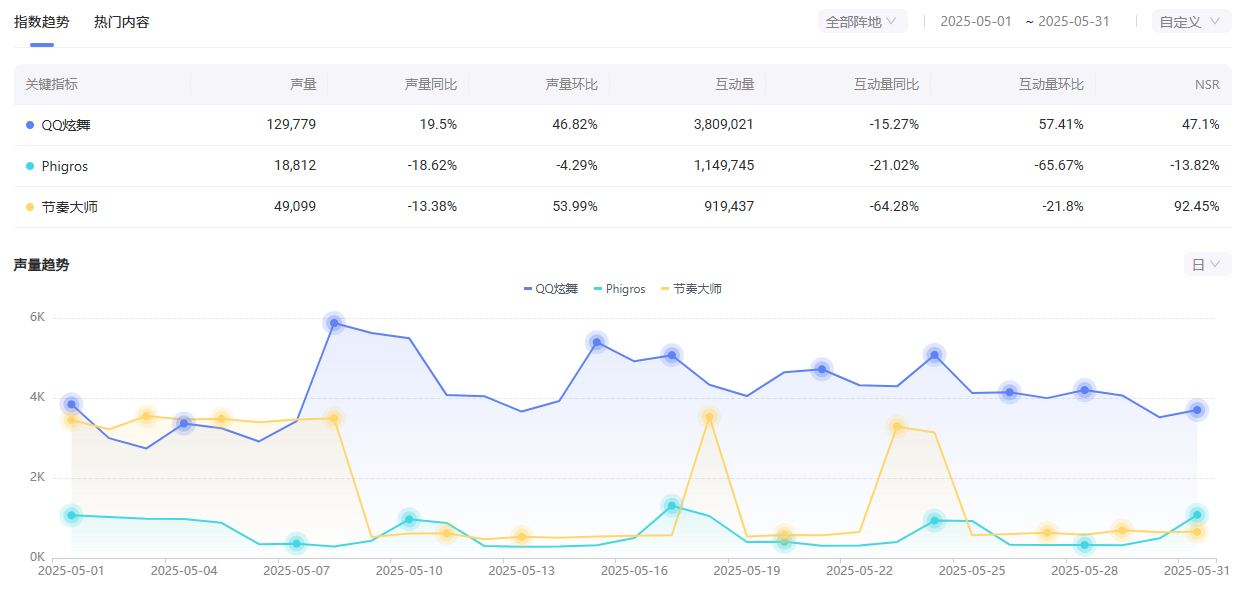Click the 声量趋势 chart title
This screenshot has width=1251, height=597.
(x=42, y=265)
